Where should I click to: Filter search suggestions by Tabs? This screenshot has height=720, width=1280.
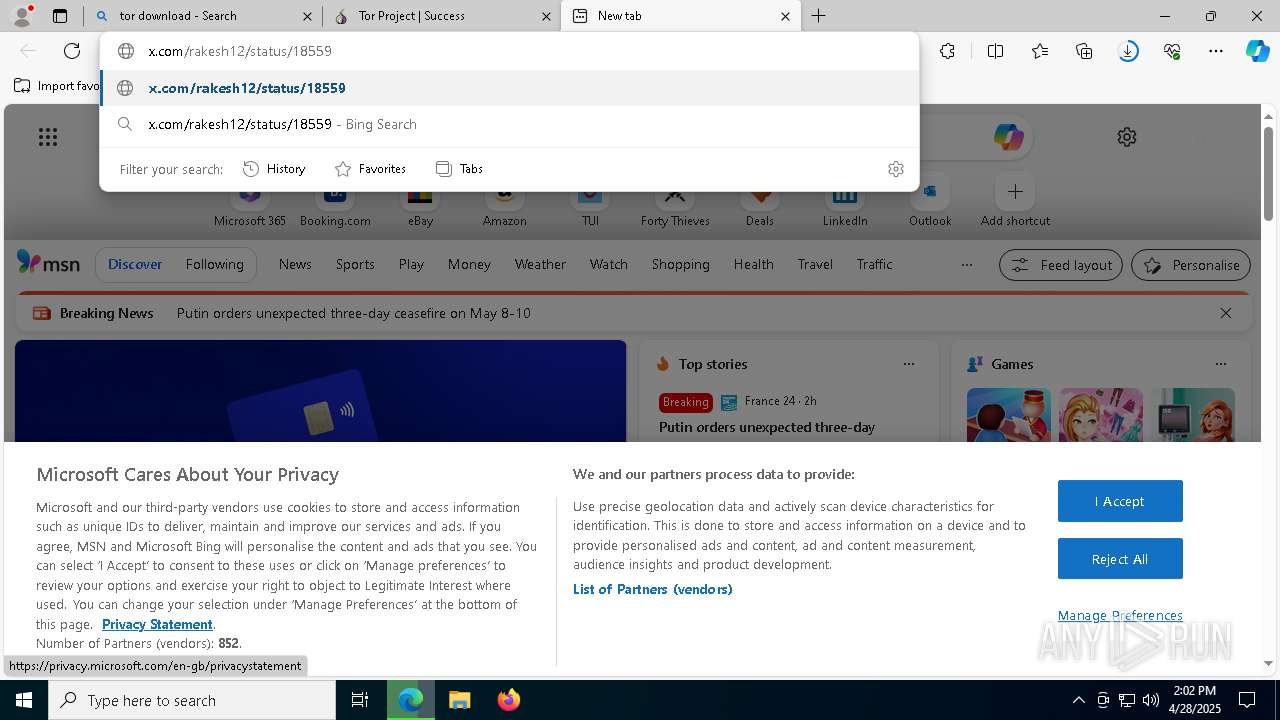click(460, 169)
